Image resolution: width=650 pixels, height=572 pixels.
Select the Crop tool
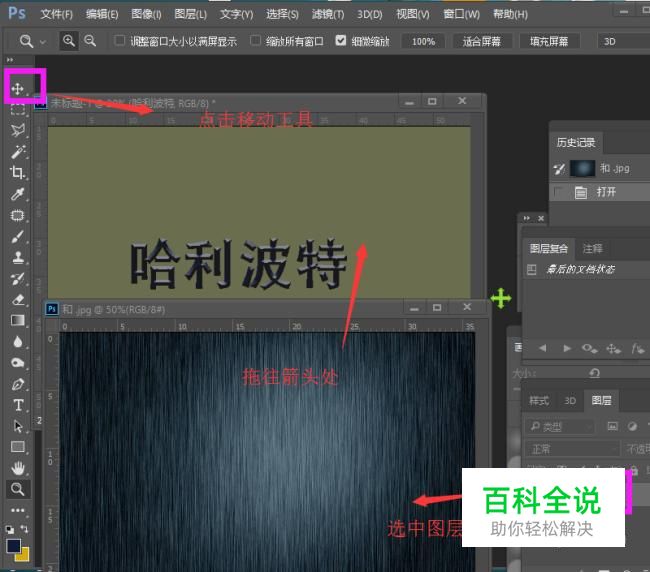(17, 172)
